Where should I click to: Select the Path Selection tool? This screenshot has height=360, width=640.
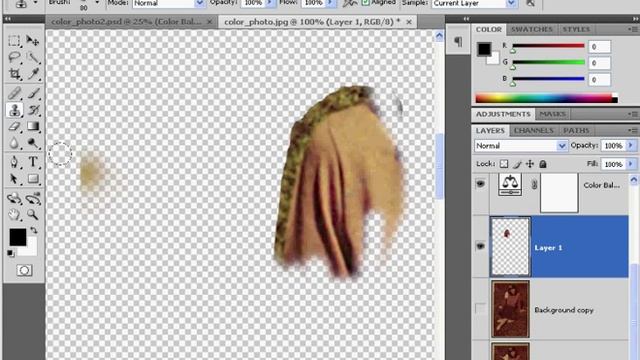pyautogui.click(x=14, y=179)
